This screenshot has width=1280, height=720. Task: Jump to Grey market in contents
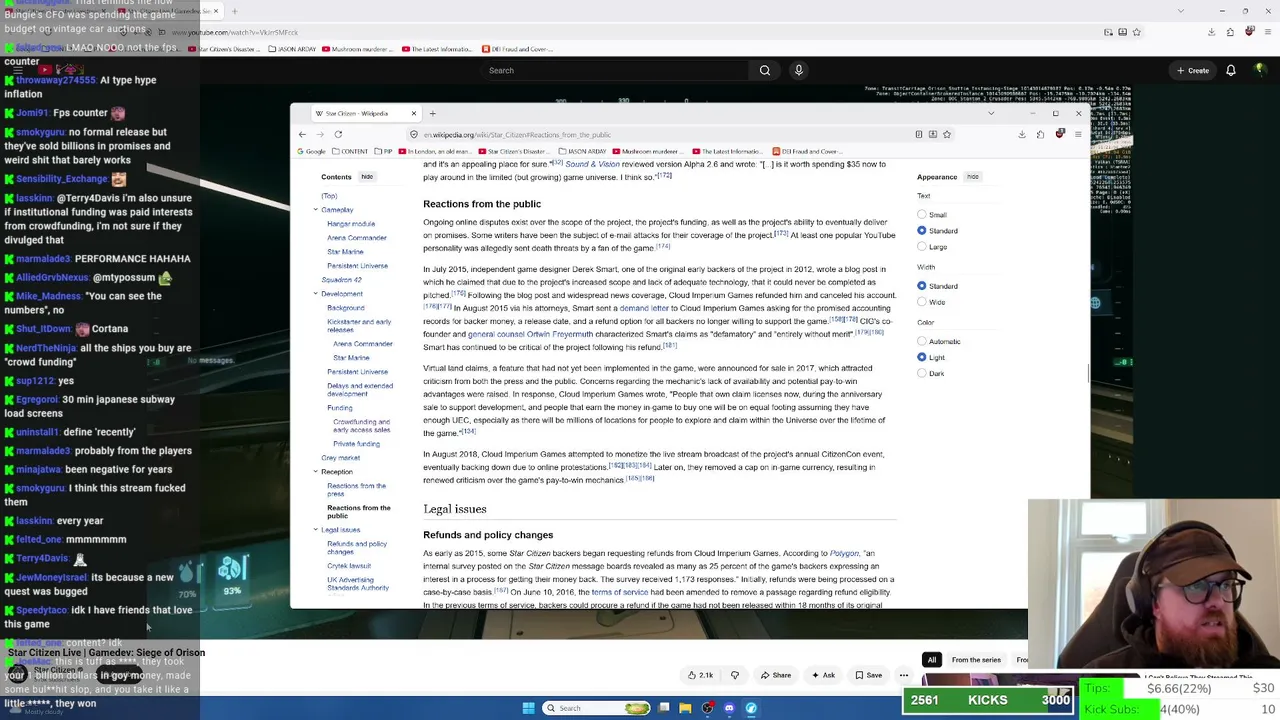(x=341, y=458)
